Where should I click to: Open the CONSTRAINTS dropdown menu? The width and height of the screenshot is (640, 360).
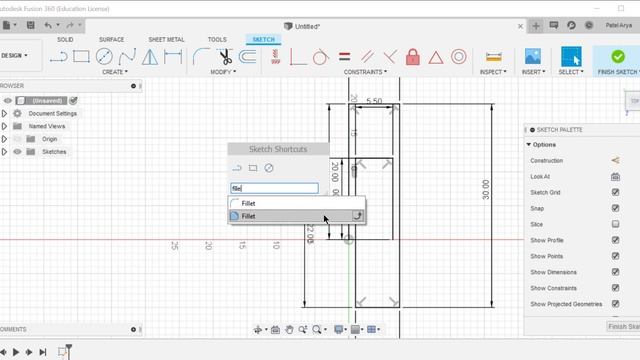click(x=365, y=72)
